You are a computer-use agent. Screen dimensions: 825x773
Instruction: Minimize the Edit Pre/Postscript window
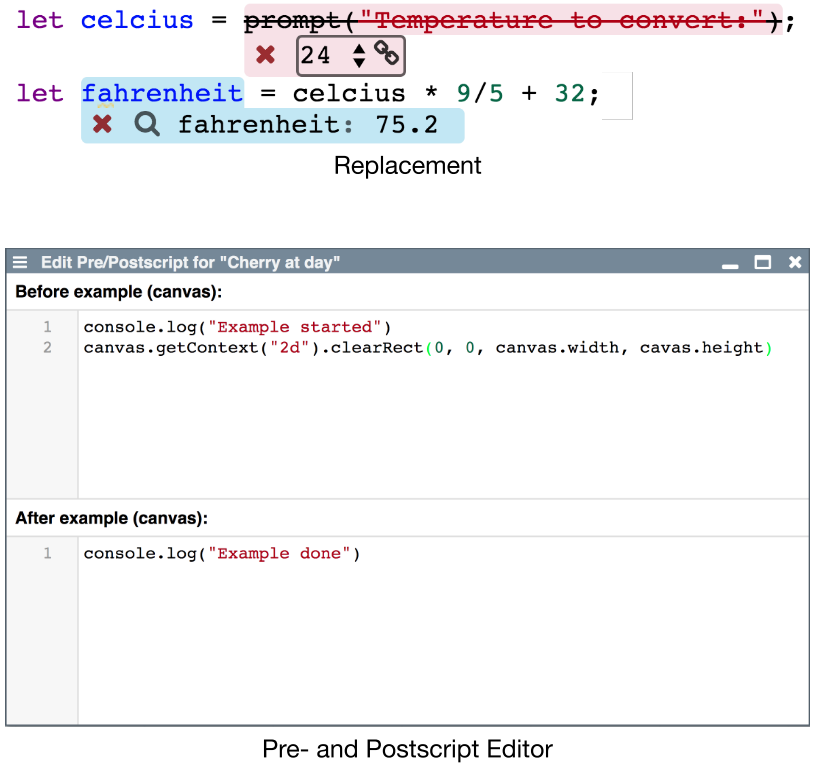pyautogui.click(x=730, y=263)
